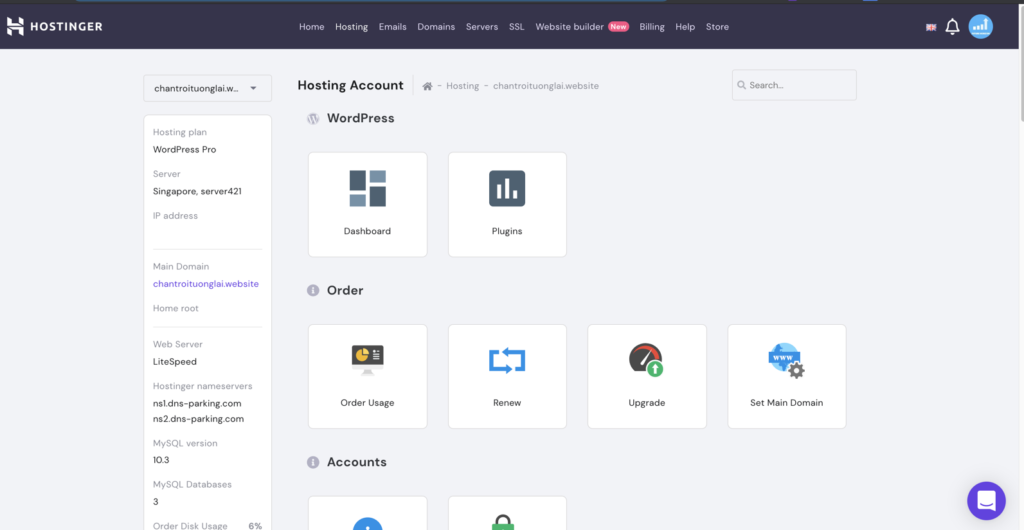Viewport: 1024px width, 530px height.
Task: Click the Hosting breadcrumb link
Action: coord(462,86)
